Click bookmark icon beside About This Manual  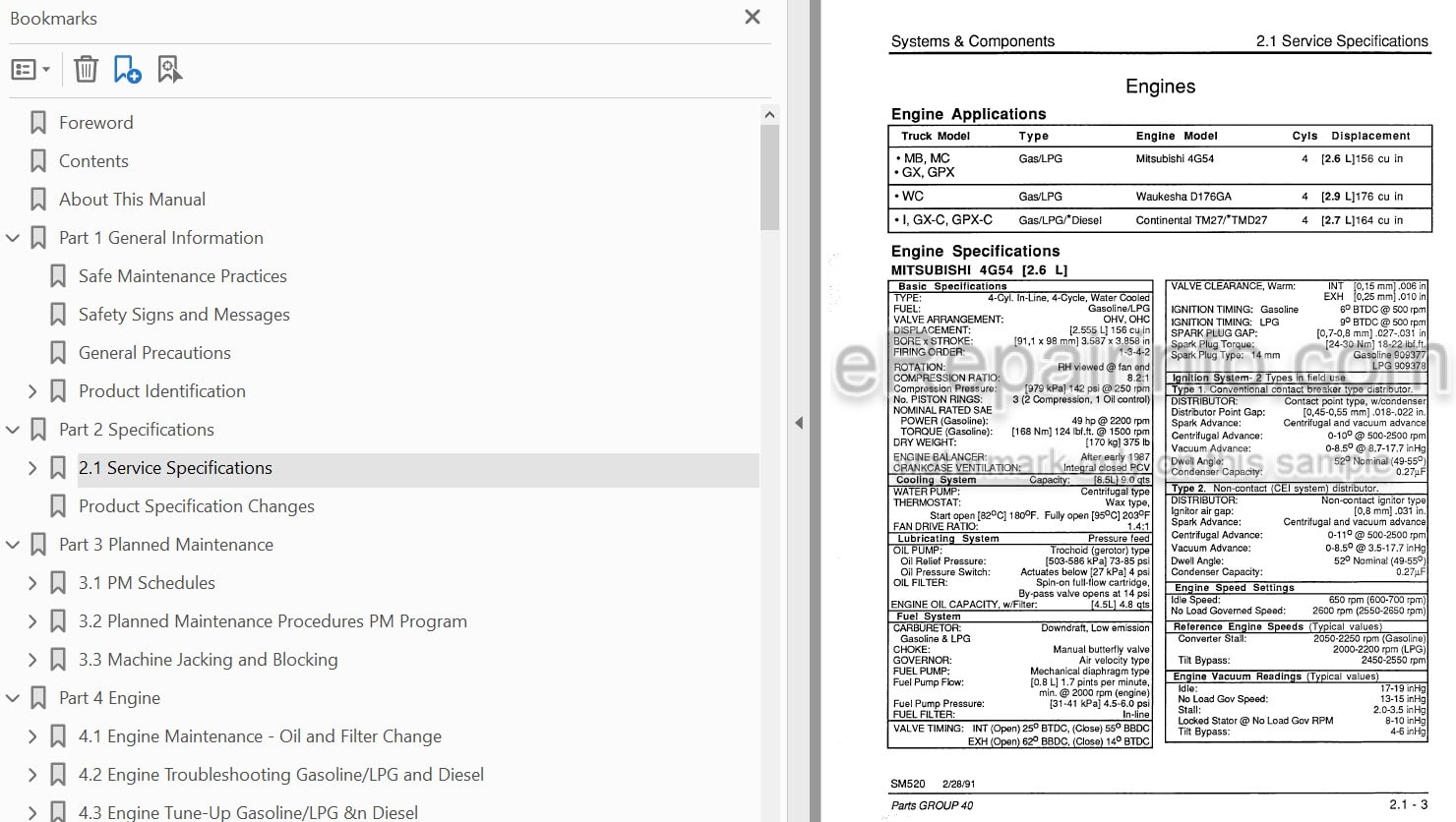tap(38, 200)
